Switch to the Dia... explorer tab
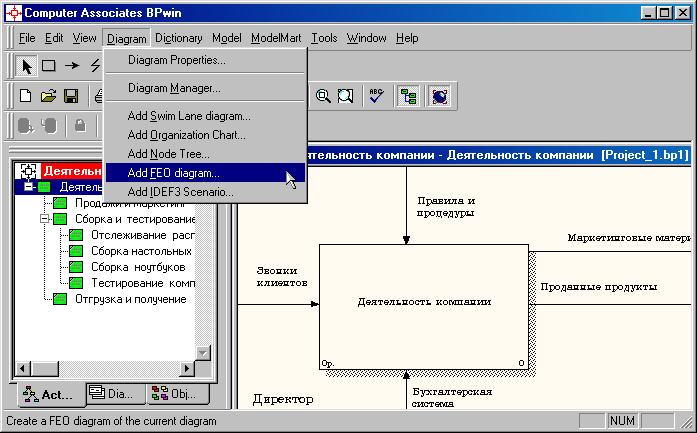 [x=116, y=394]
